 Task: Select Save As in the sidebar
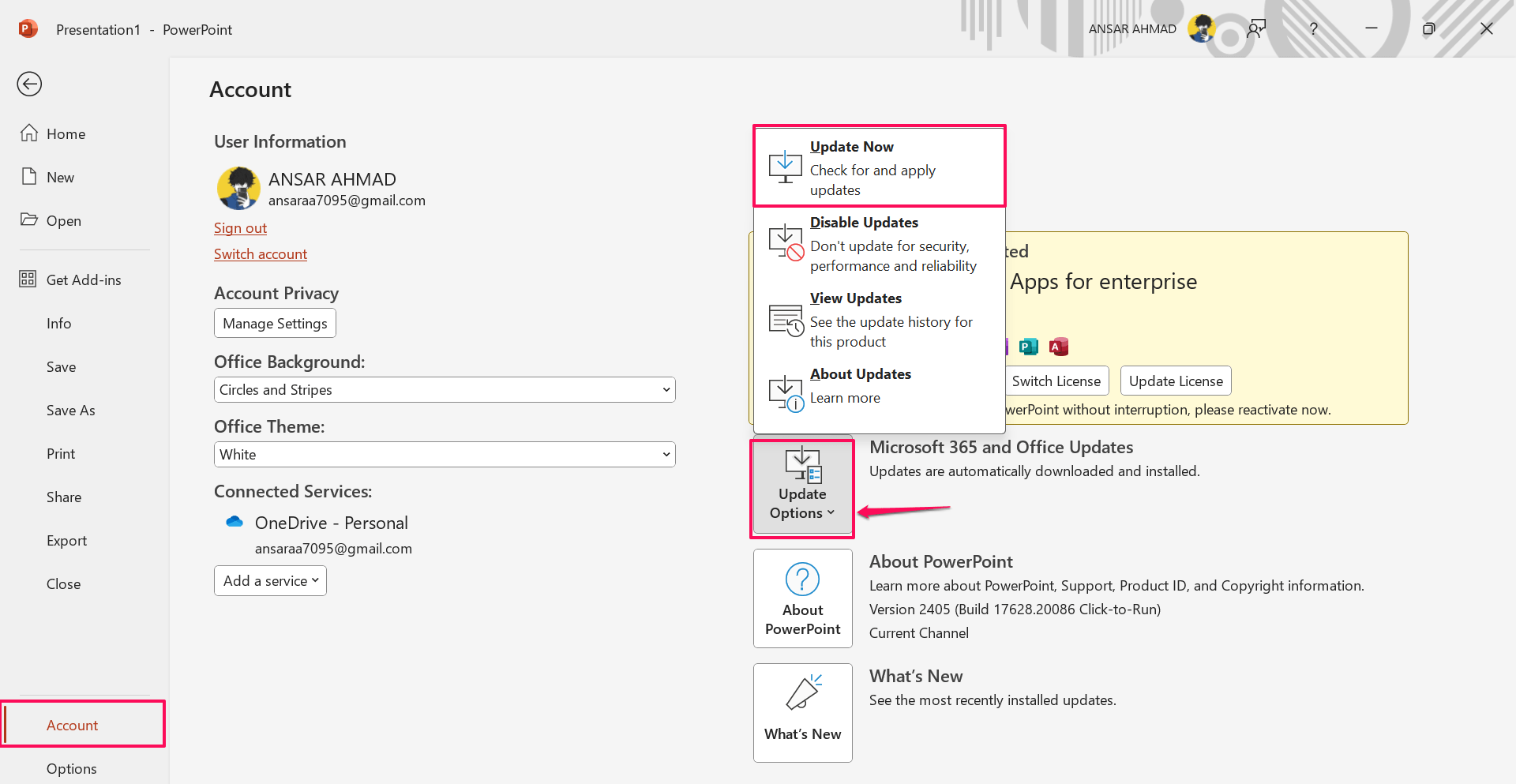tap(70, 410)
